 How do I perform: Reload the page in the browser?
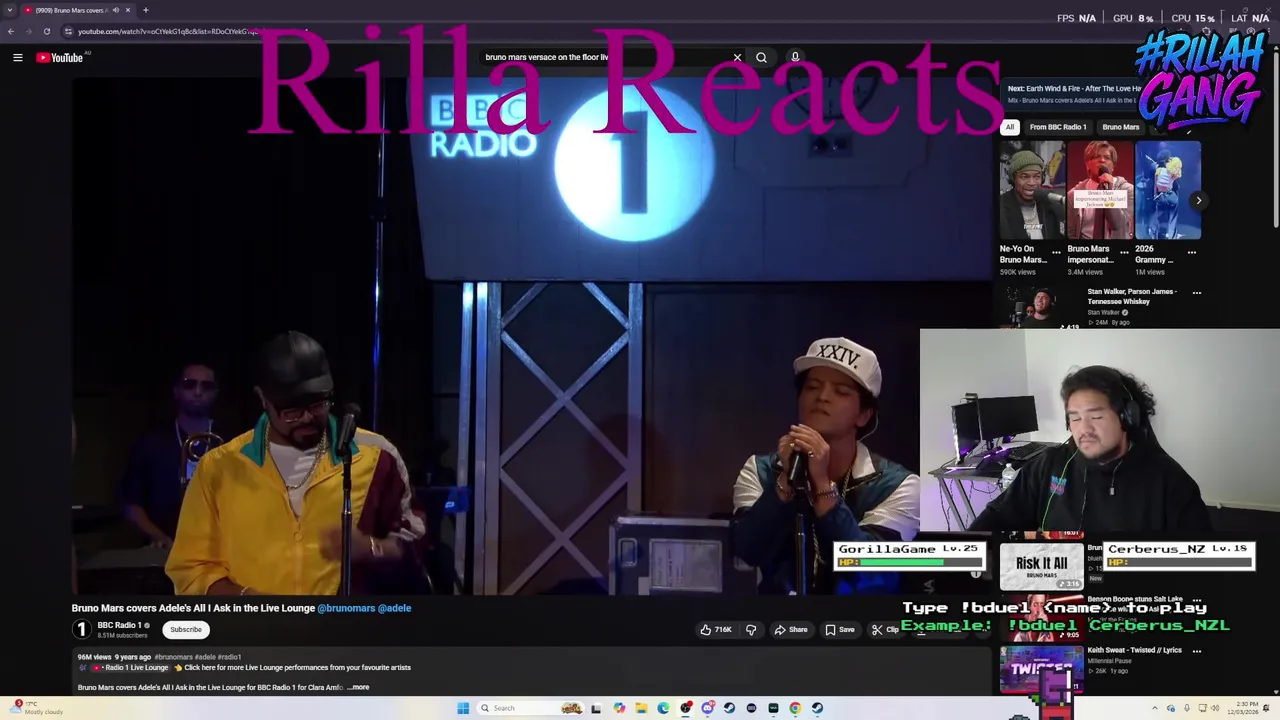pyautogui.click(x=47, y=31)
